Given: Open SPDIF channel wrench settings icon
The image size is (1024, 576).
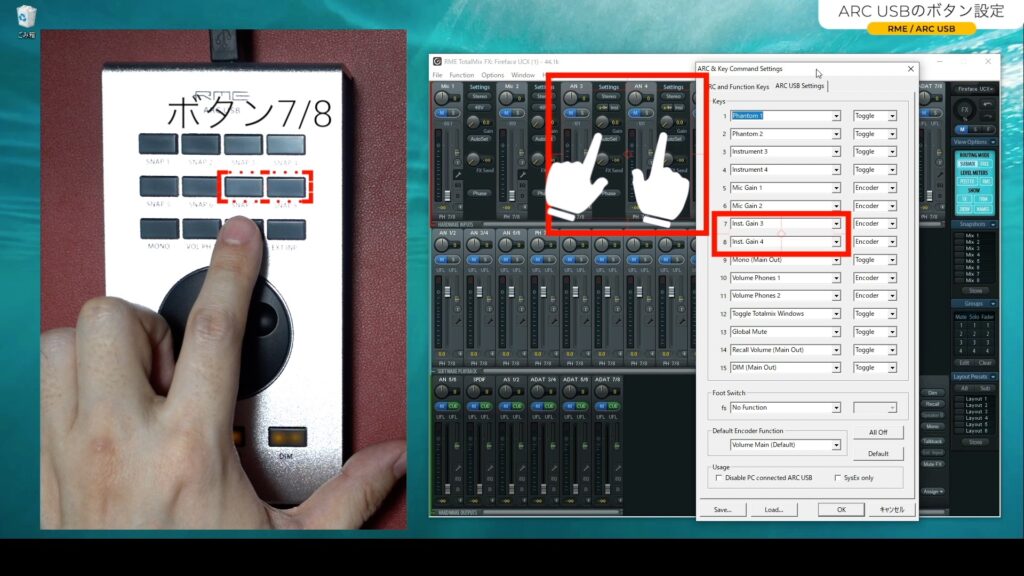Looking at the screenshot, I should (x=490, y=468).
